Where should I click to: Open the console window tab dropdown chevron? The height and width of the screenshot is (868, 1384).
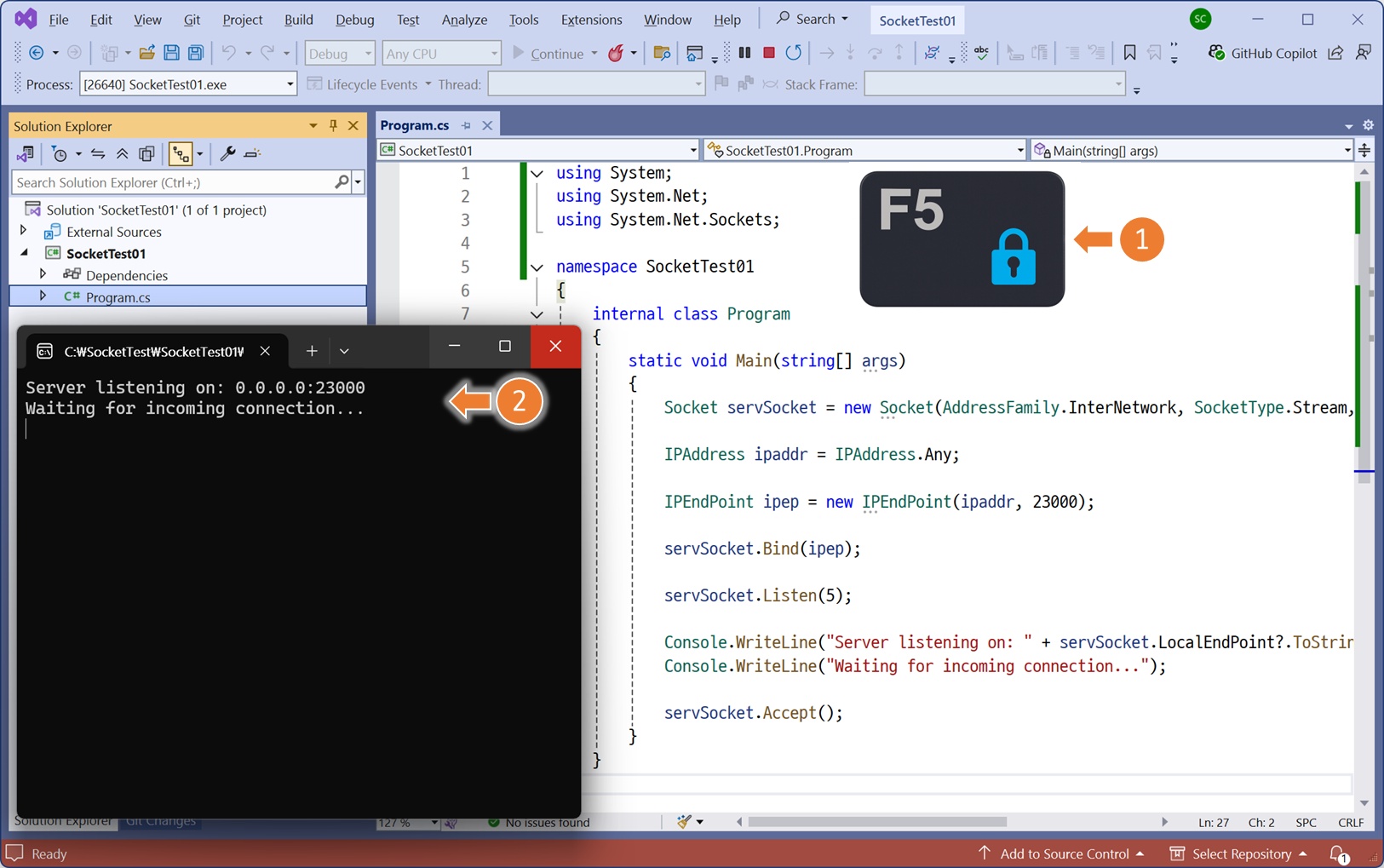point(344,350)
